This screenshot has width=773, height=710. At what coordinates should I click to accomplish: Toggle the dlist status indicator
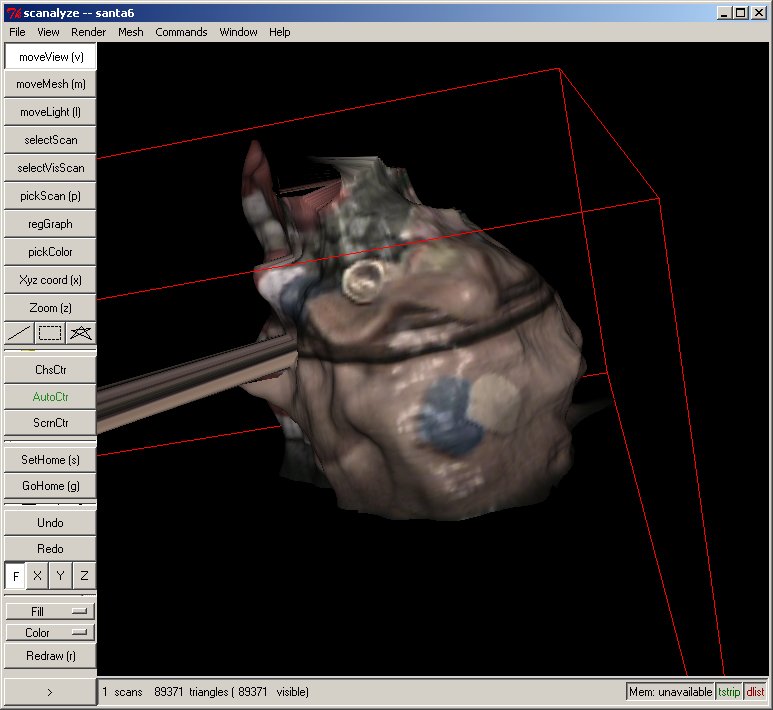coord(755,692)
